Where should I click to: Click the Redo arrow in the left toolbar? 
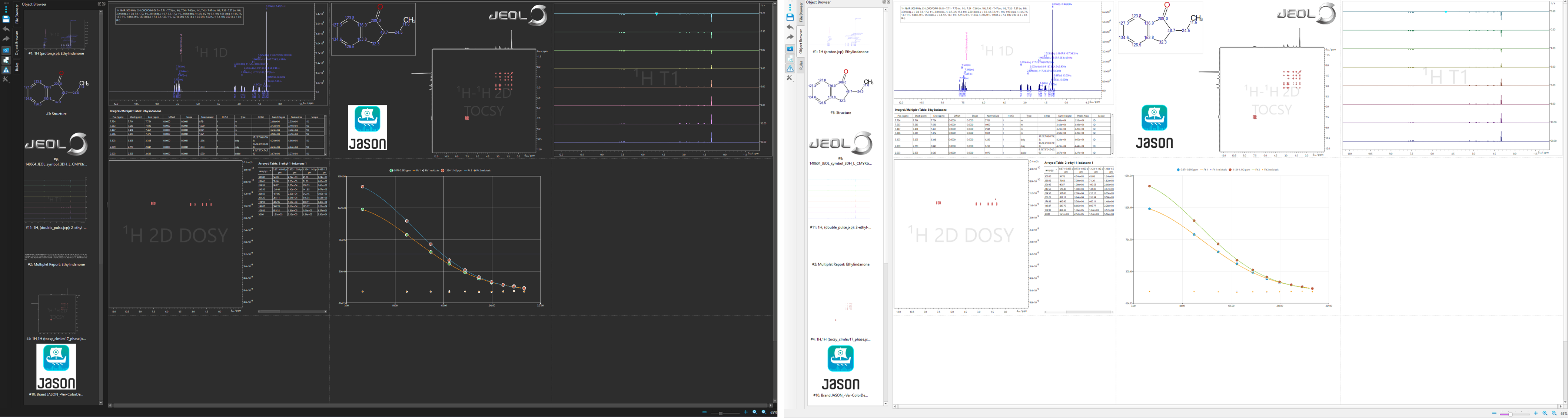[x=6, y=38]
